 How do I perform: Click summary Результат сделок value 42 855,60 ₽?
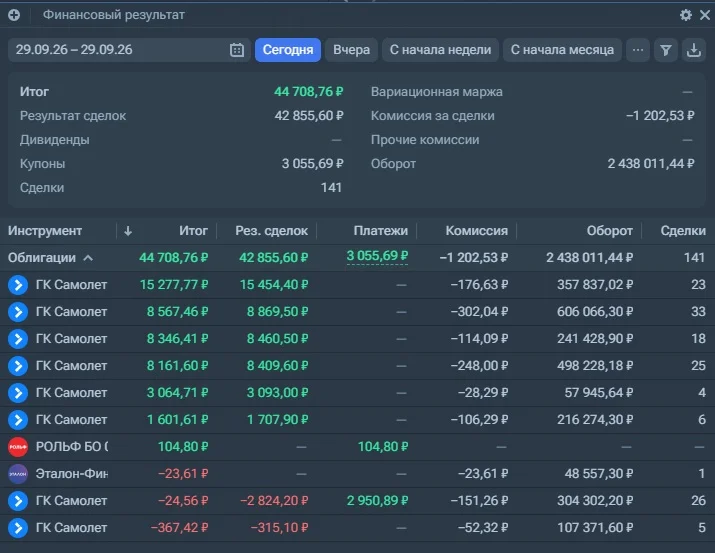(x=309, y=116)
